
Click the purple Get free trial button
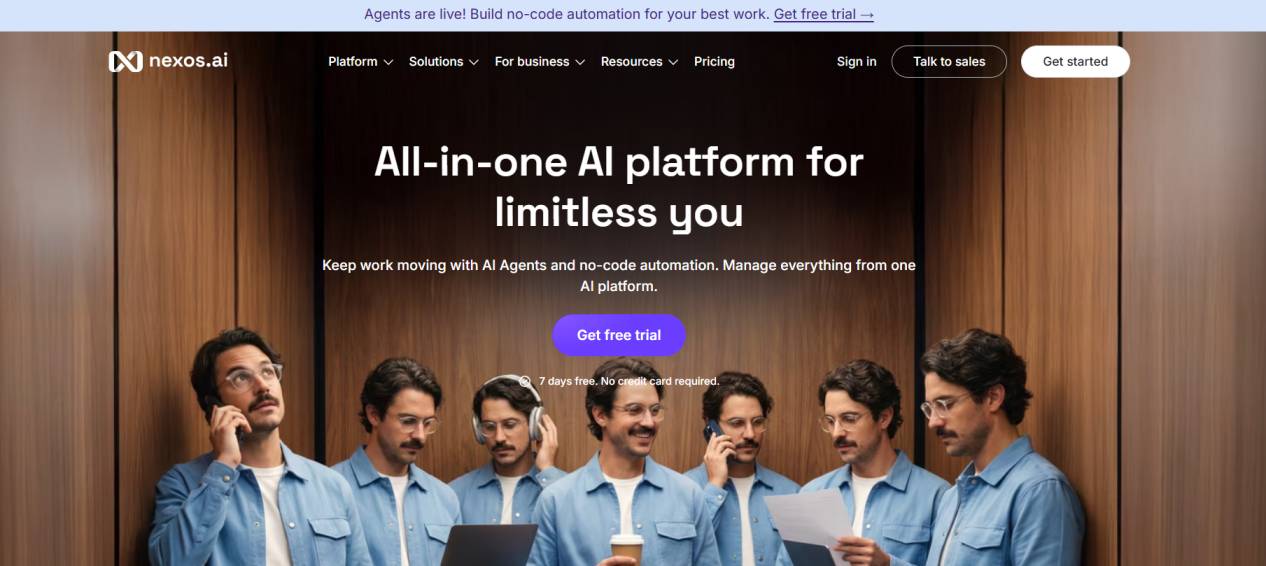[x=619, y=335]
